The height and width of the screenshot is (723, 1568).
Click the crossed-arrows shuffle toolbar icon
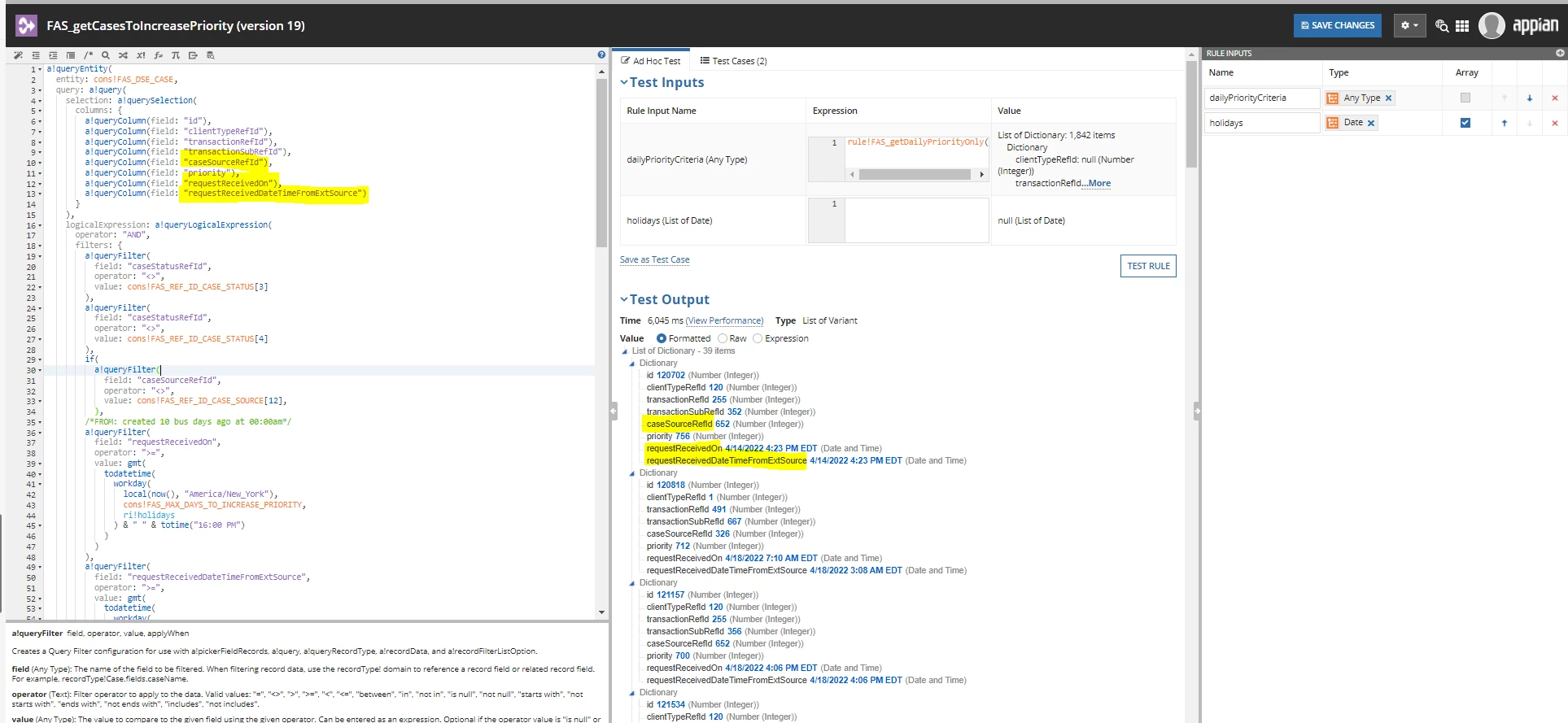[x=123, y=55]
